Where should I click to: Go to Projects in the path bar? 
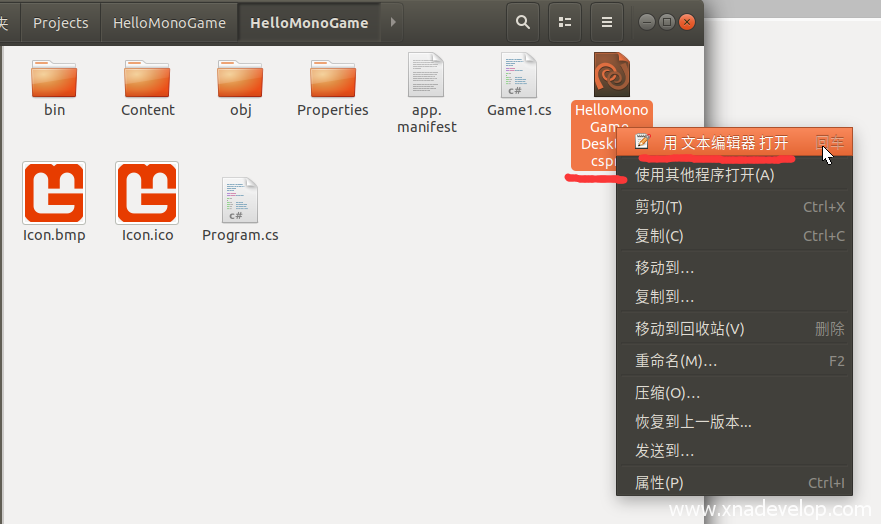click(61, 22)
